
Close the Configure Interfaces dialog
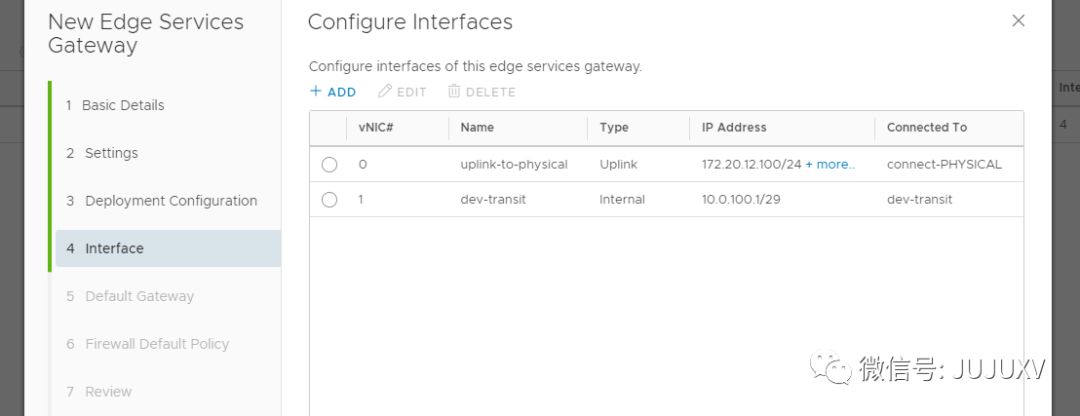point(1018,21)
